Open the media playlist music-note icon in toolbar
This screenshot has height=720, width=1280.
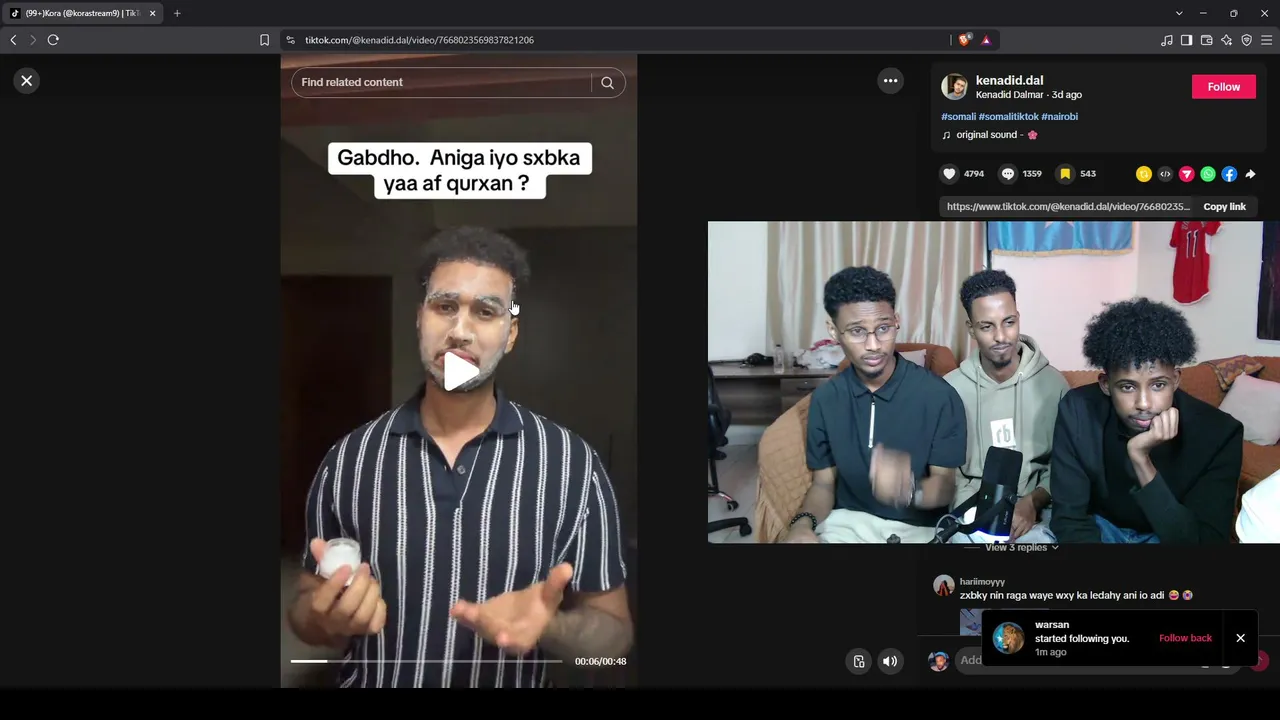click(x=1166, y=40)
